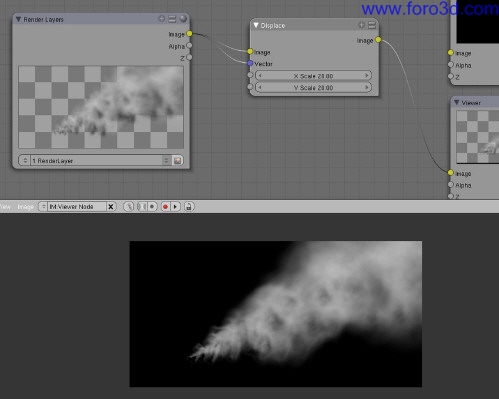Screen dimensions: 499x399
Task: Click the Y Scale 20.00 slider field
Action: [x=313, y=88]
